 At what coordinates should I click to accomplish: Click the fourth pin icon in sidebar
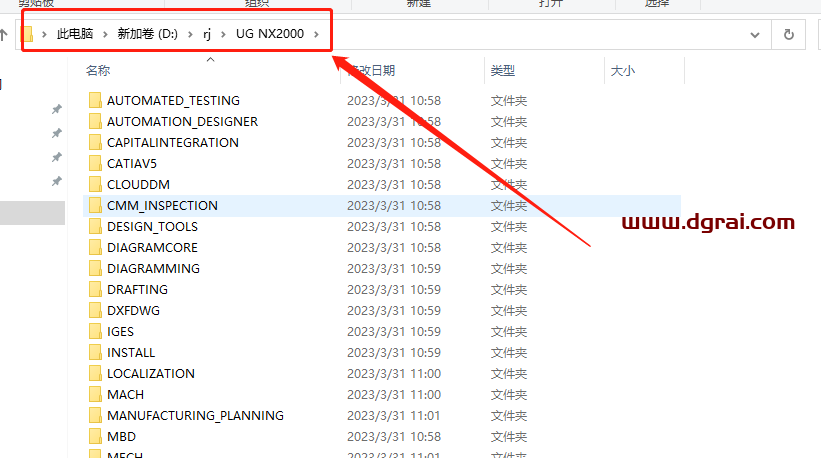(x=57, y=181)
